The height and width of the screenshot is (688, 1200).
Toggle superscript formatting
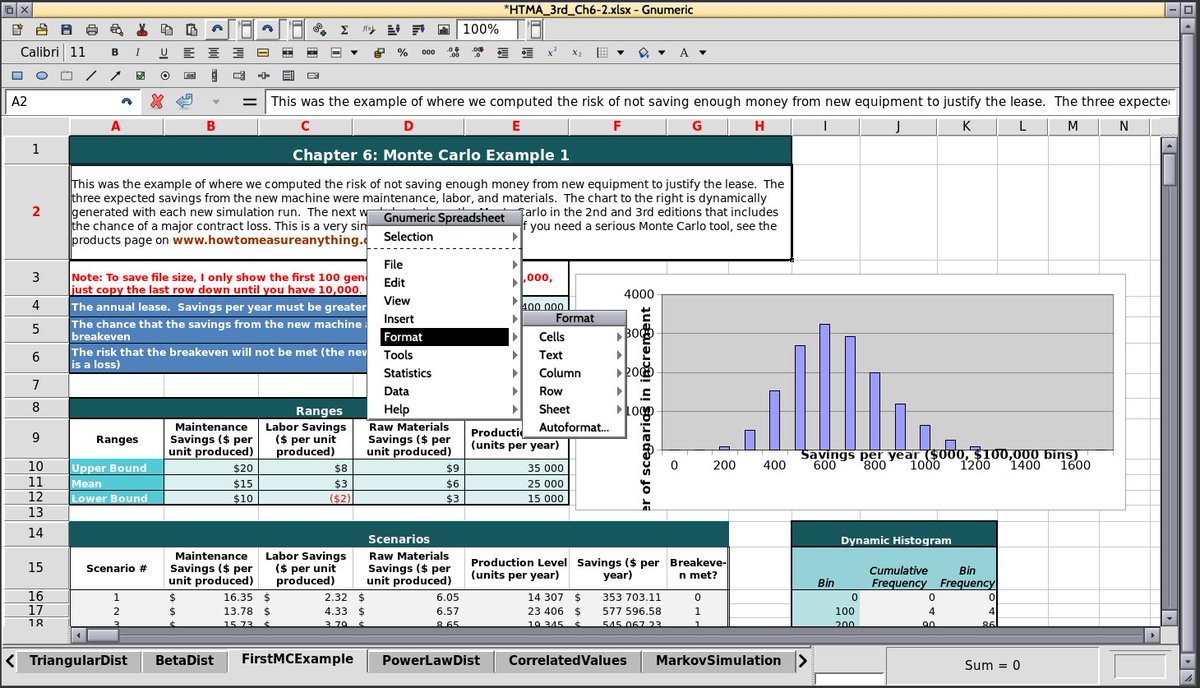[x=552, y=53]
